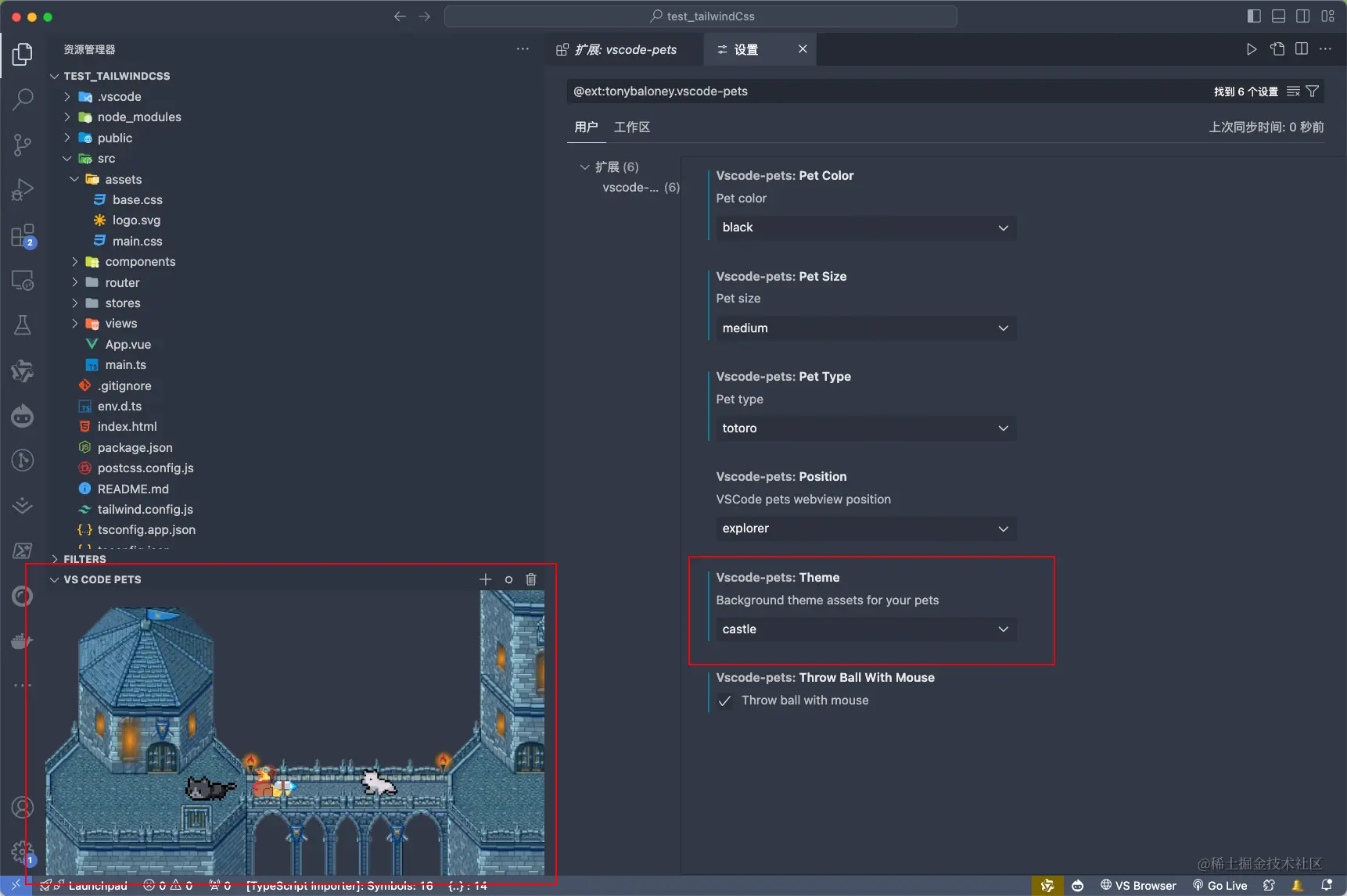Open Explorer more actions ellipsis
The height and width of the screenshot is (896, 1347).
[523, 49]
